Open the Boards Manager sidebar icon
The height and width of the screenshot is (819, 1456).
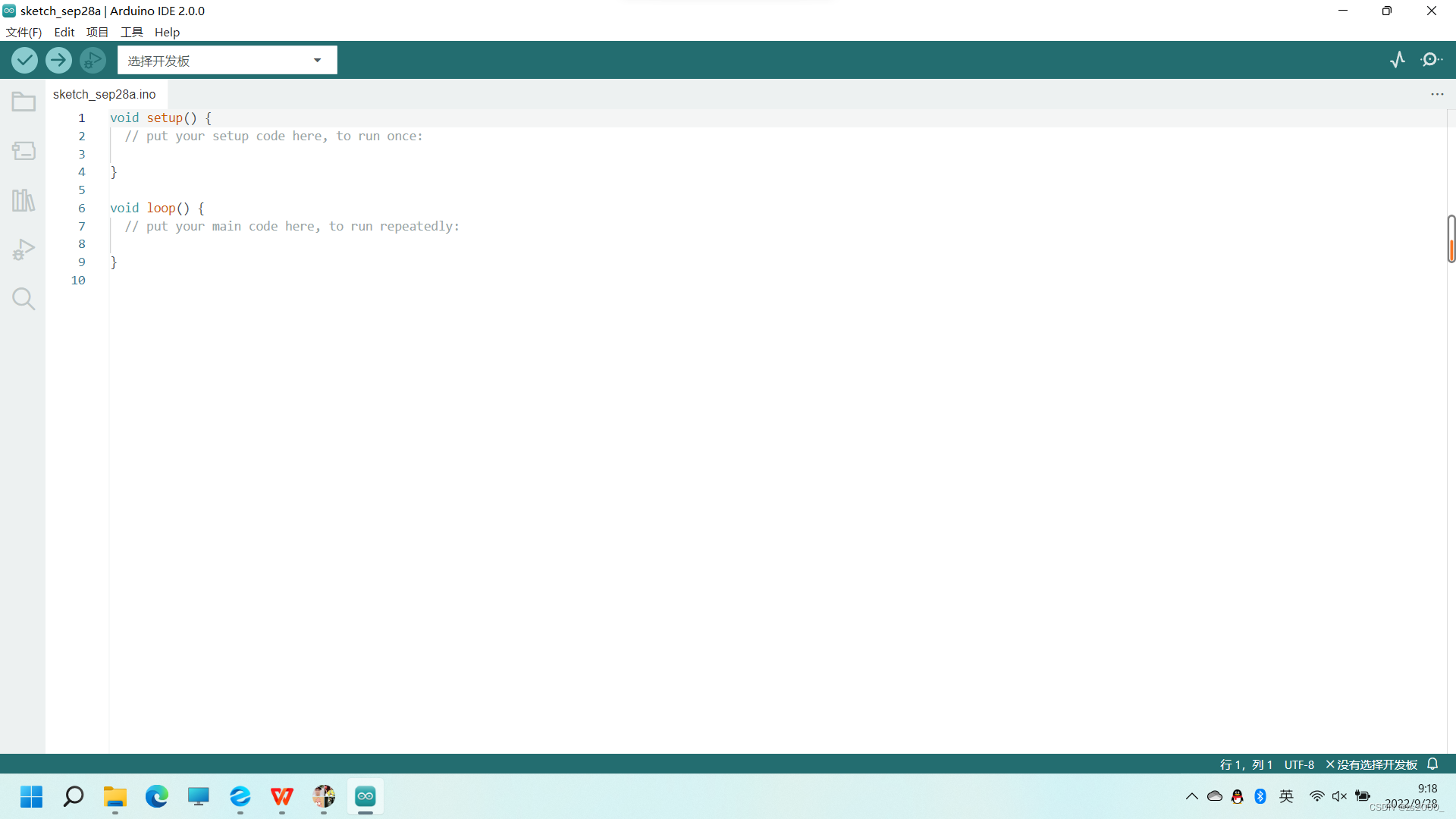24,151
